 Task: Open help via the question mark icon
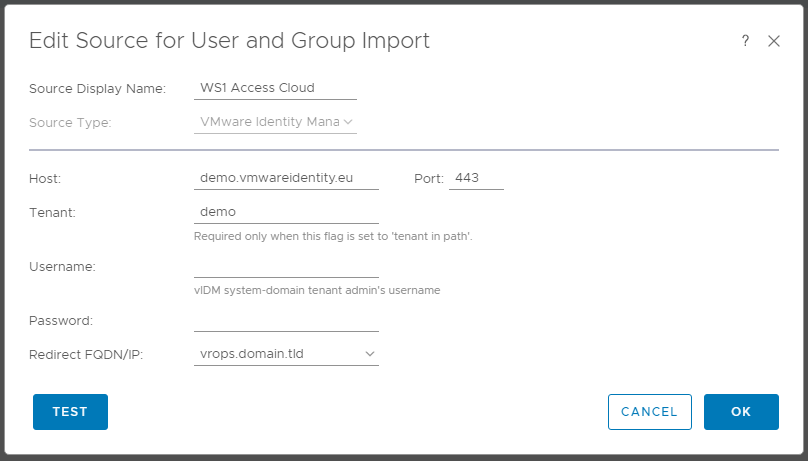click(745, 41)
